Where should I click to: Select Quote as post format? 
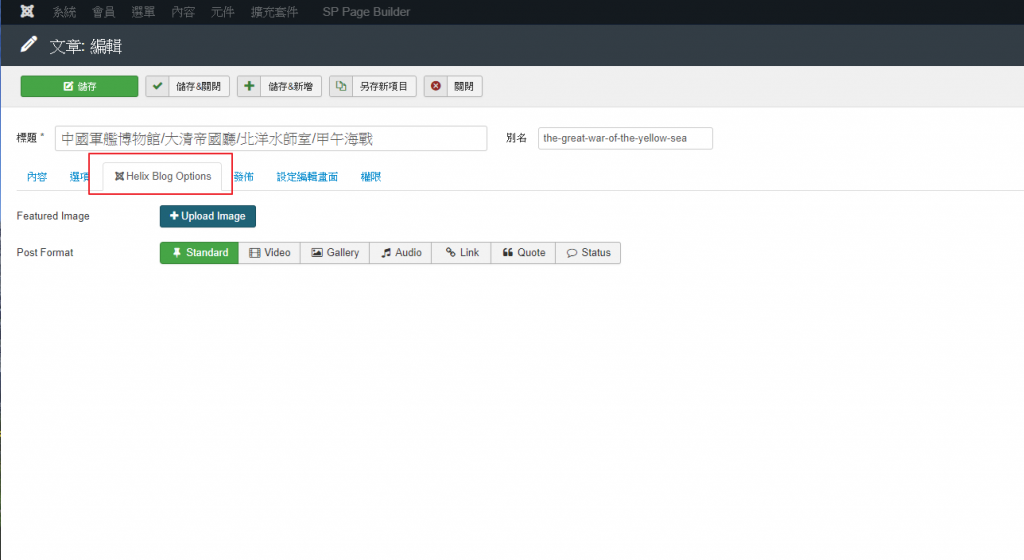523,253
